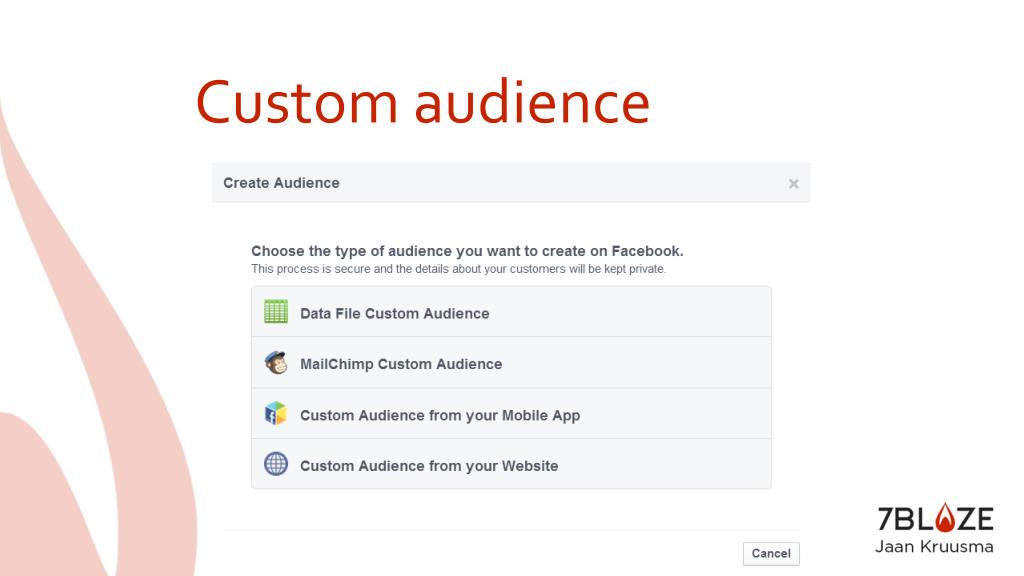
Task: Close the Create Audience dialog with X
Action: click(793, 184)
